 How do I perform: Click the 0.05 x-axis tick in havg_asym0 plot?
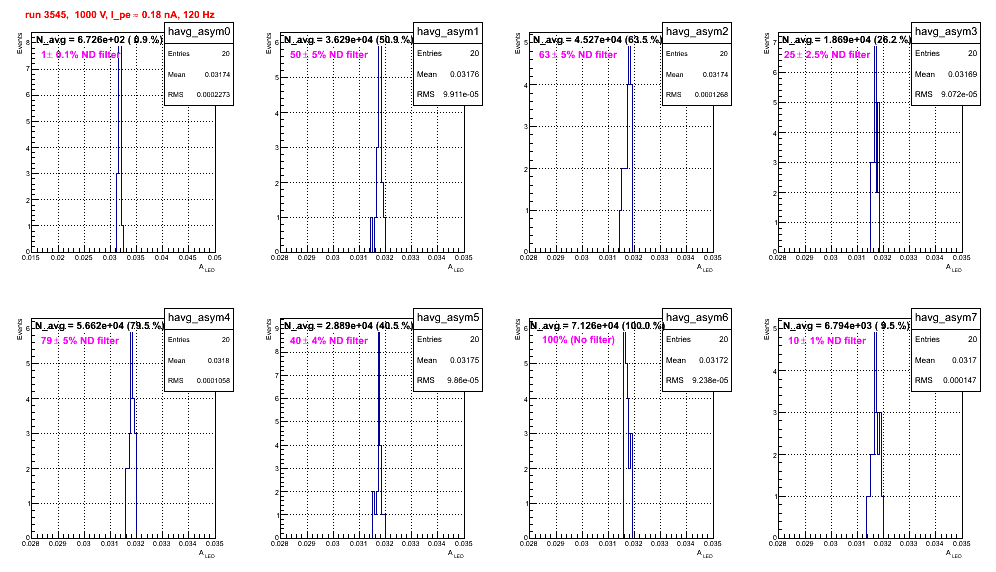click(215, 258)
